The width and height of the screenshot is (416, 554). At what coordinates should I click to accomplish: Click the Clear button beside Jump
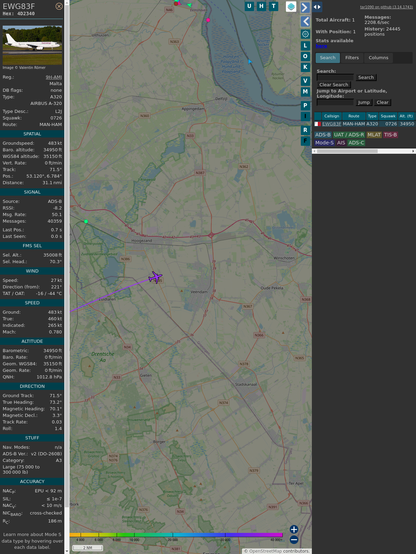click(x=382, y=102)
